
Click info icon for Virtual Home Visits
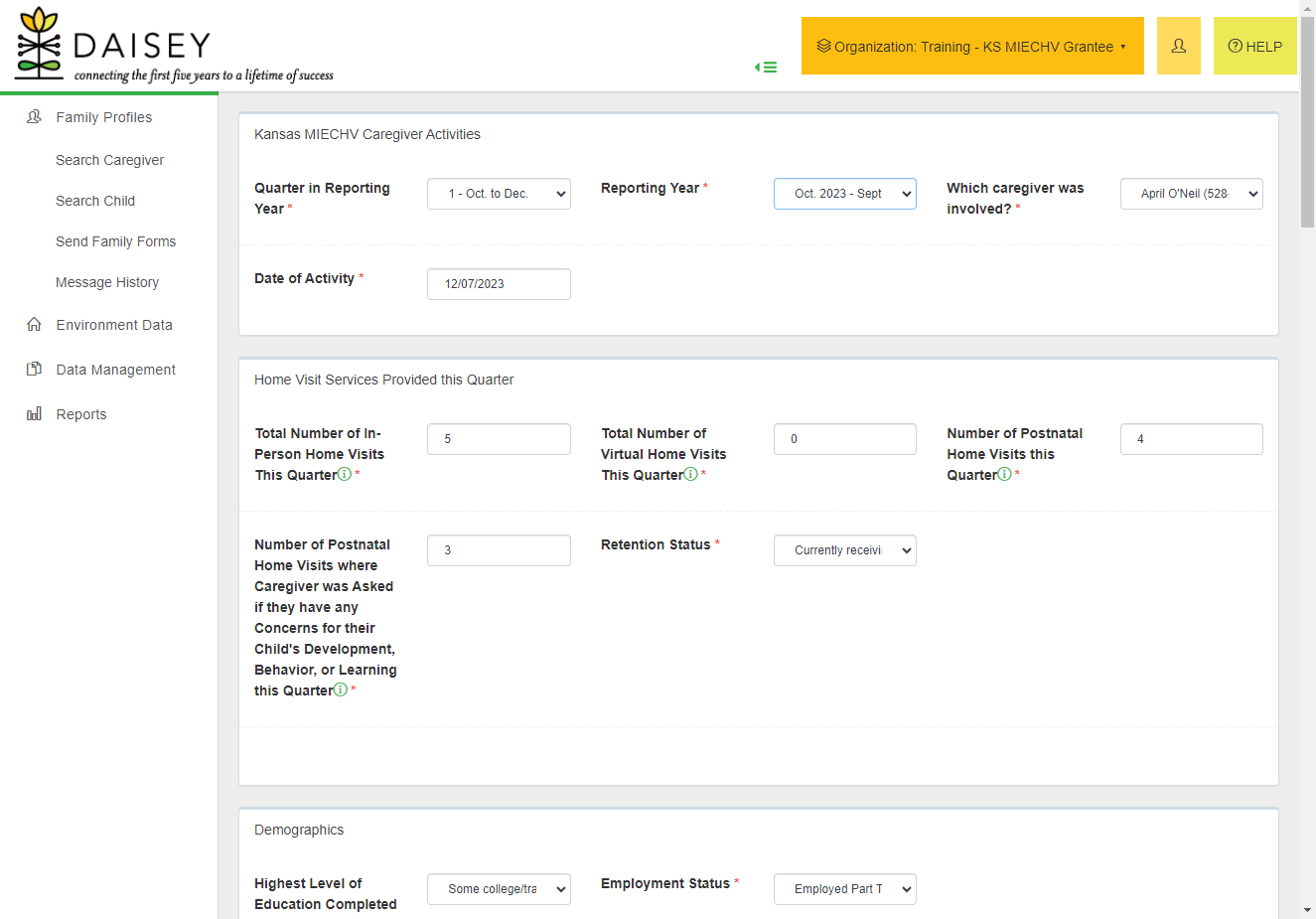click(691, 474)
